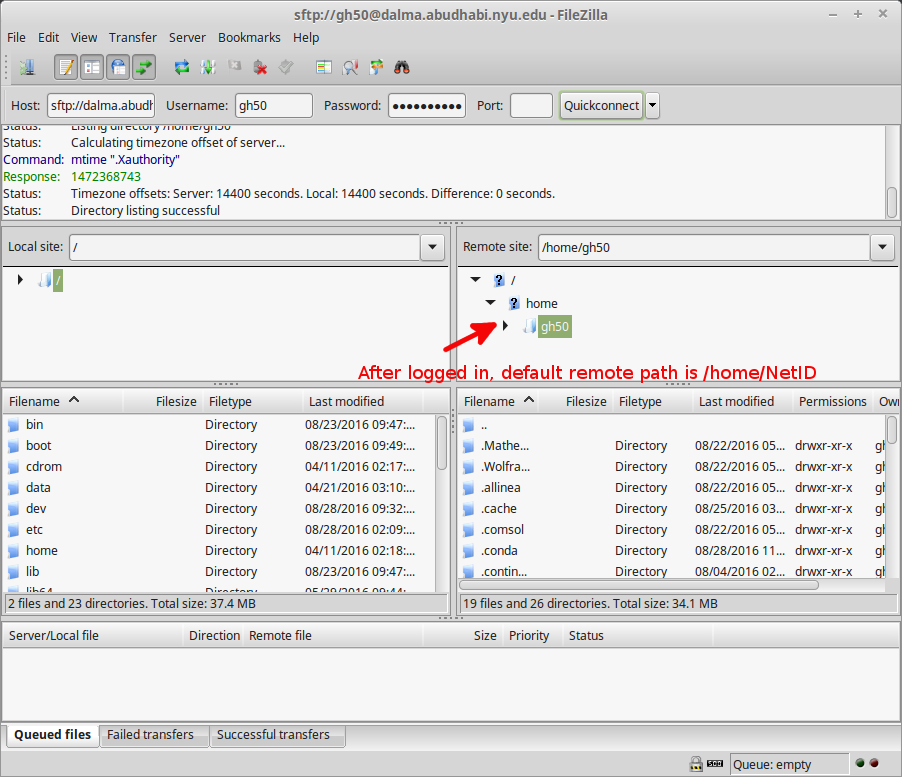Expand the gh50 folder in remote tree
Image resolution: width=902 pixels, height=777 pixels.
505,326
